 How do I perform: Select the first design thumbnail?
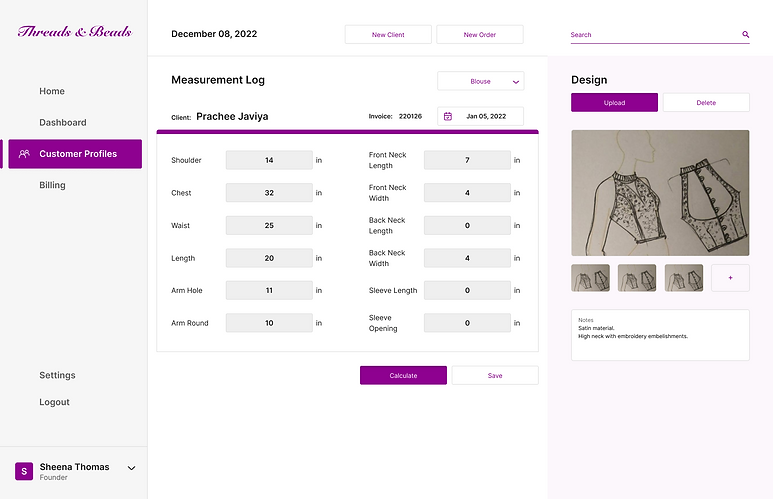click(591, 278)
